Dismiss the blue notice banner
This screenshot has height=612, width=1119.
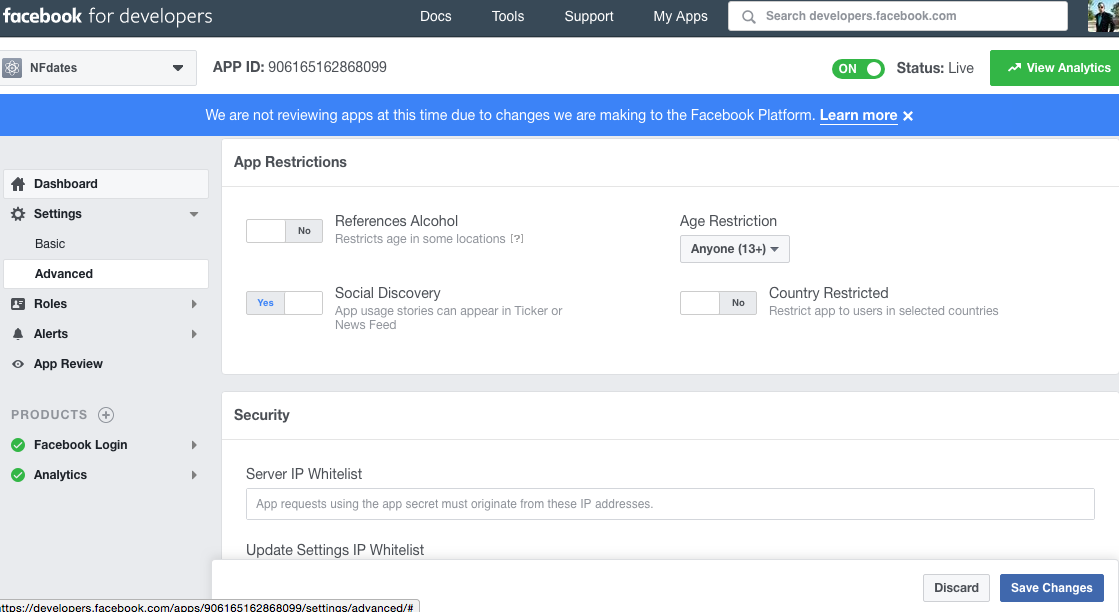[x=908, y=116]
